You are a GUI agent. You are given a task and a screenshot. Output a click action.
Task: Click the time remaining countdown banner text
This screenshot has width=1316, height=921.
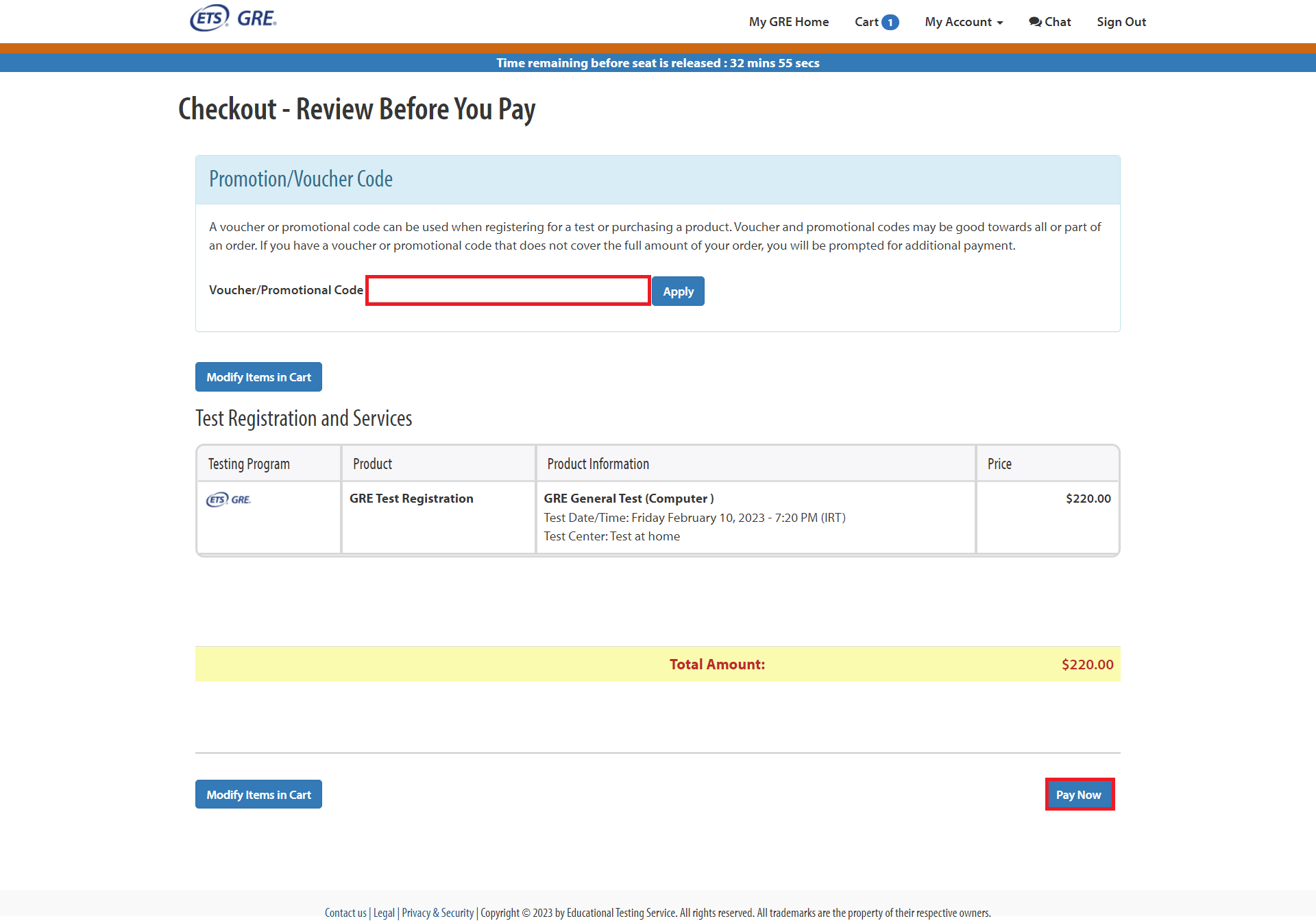pos(658,63)
